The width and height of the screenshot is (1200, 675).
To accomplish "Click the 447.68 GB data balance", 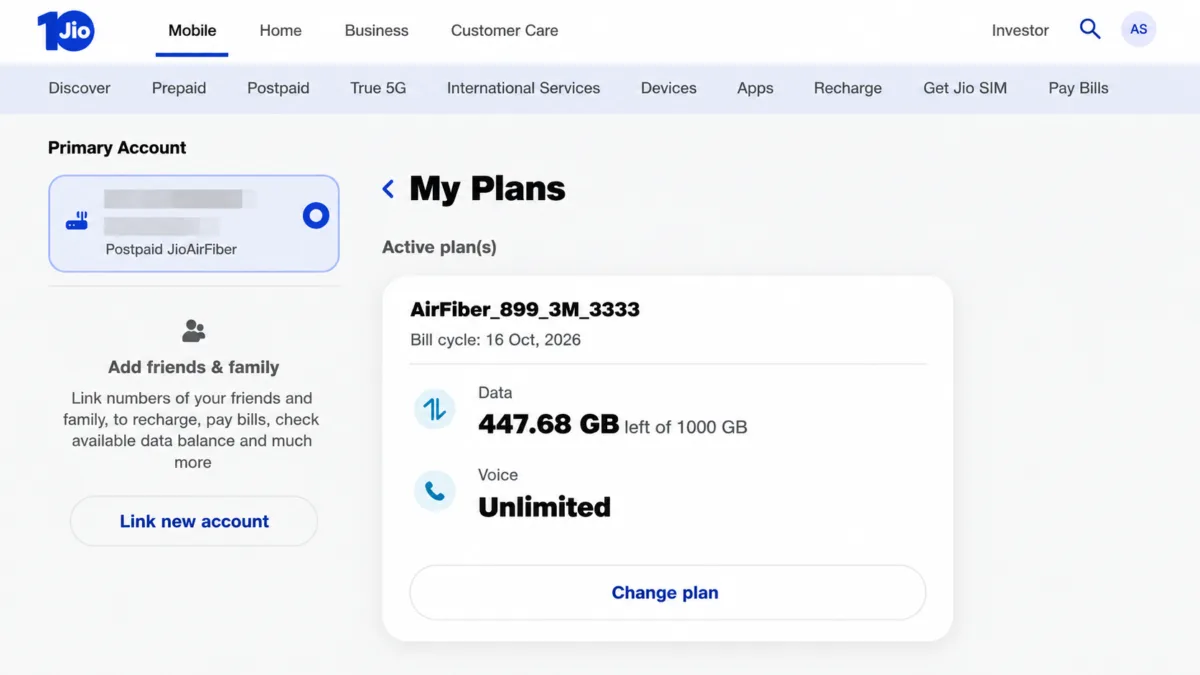I will click(x=548, y=424).
